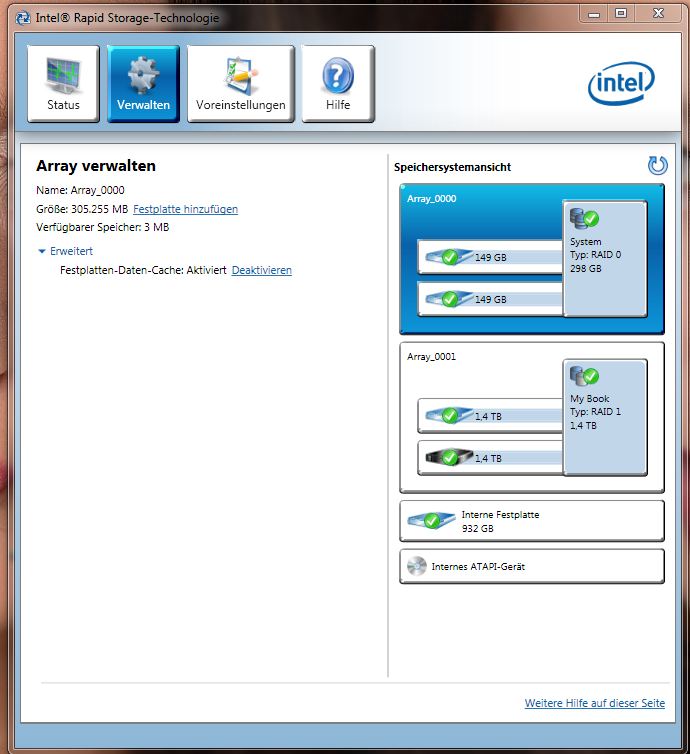690x754 pixels.
Task: Click Typ: RAID 1 text under My Book
Action: 595,412
